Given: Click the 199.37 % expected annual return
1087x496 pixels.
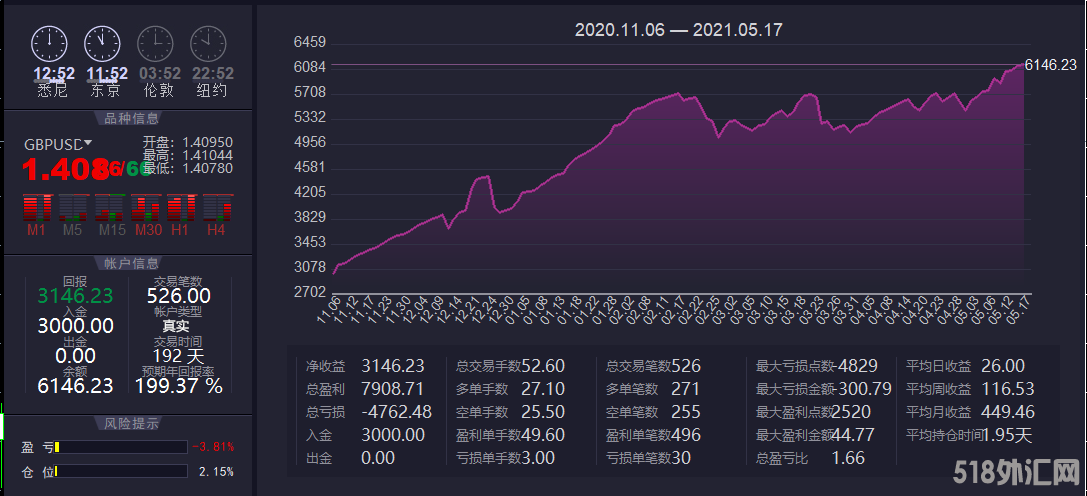Looking at the screenshot, I should tap(179, 386).
